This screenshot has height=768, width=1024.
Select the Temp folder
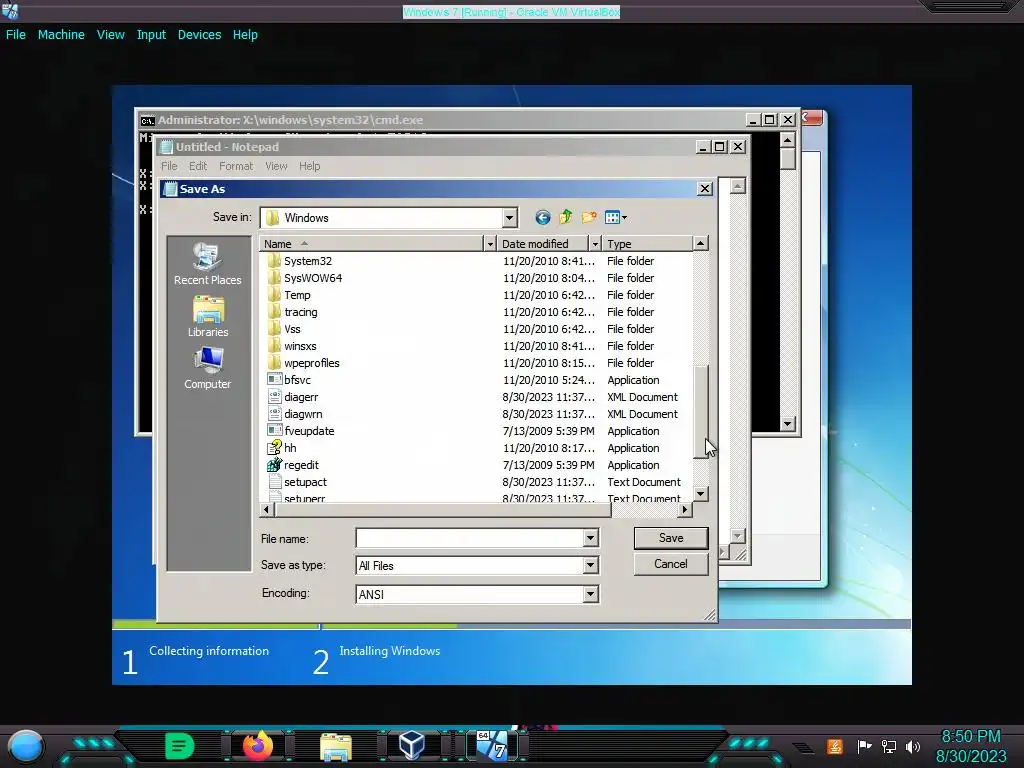tap(297, 295)
